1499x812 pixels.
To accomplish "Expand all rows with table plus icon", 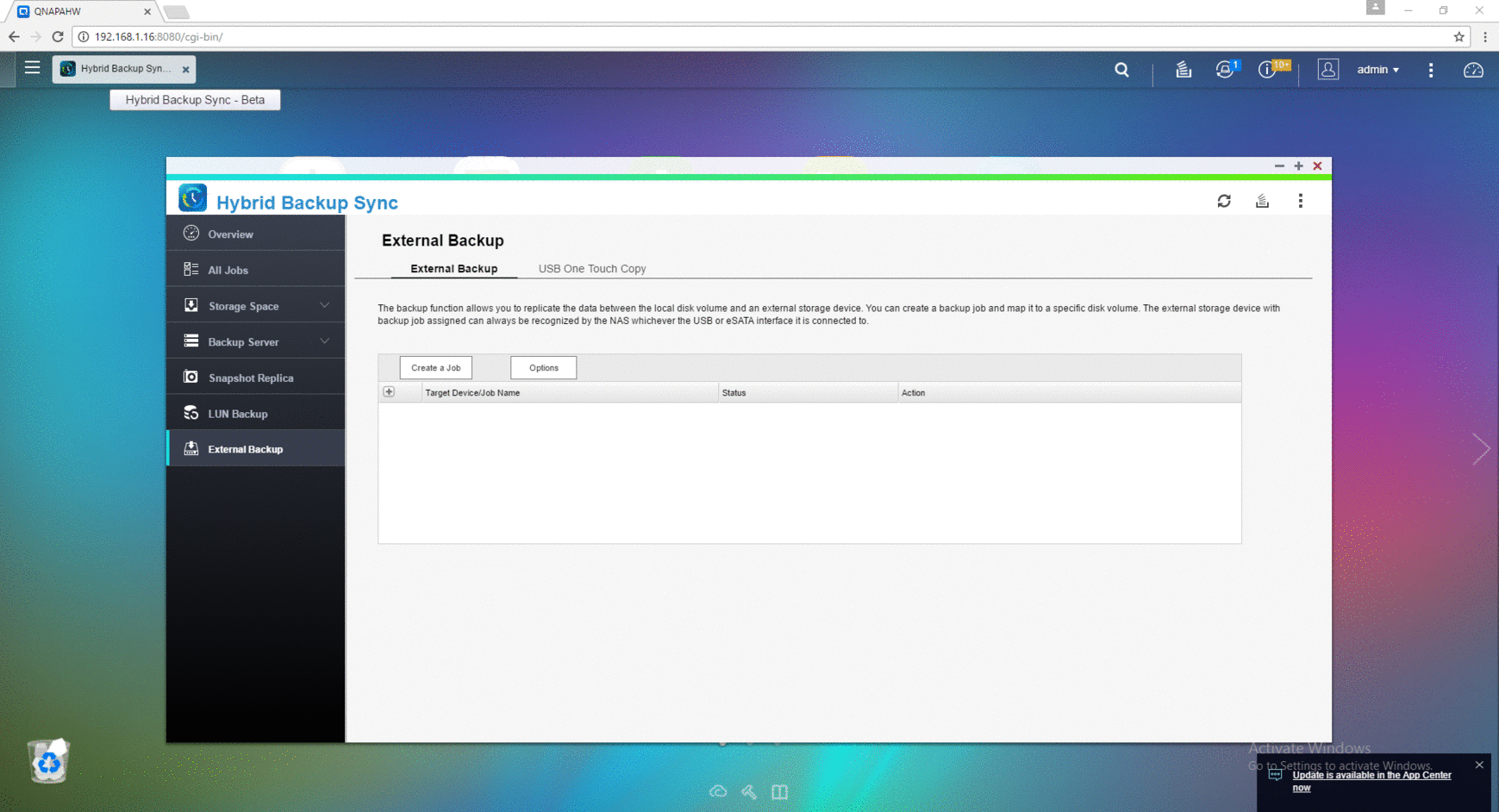I will coord(389,392).
